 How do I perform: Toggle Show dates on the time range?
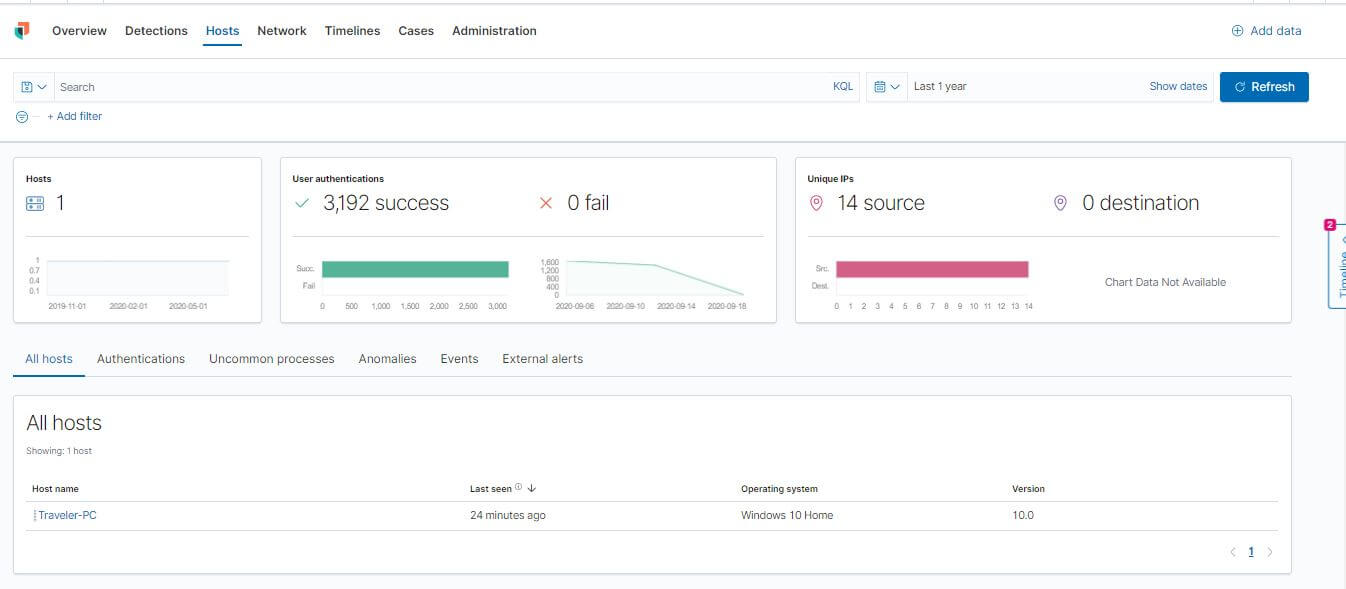[x=1177, y=86]
